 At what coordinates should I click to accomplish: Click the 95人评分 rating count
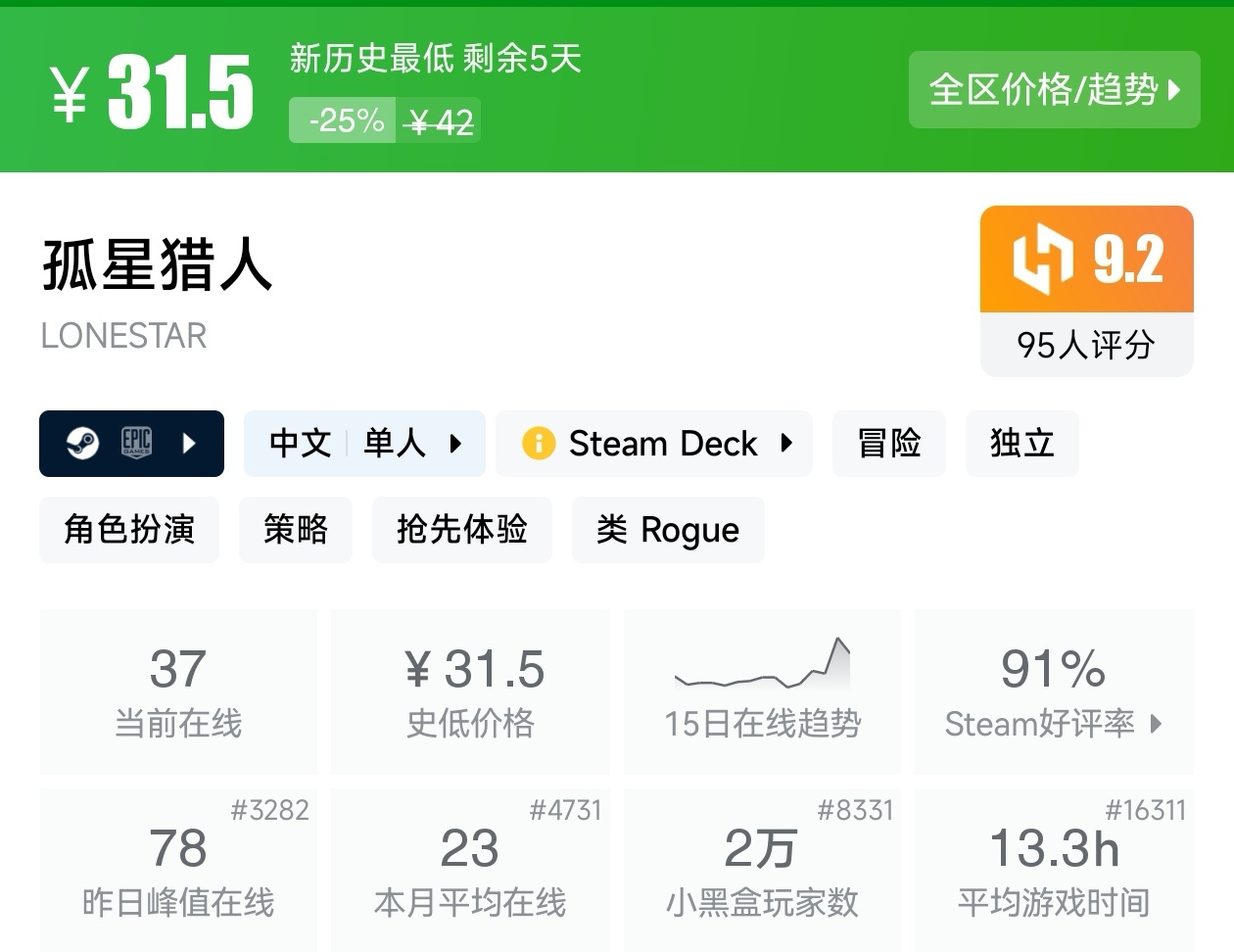[1085, 345]
